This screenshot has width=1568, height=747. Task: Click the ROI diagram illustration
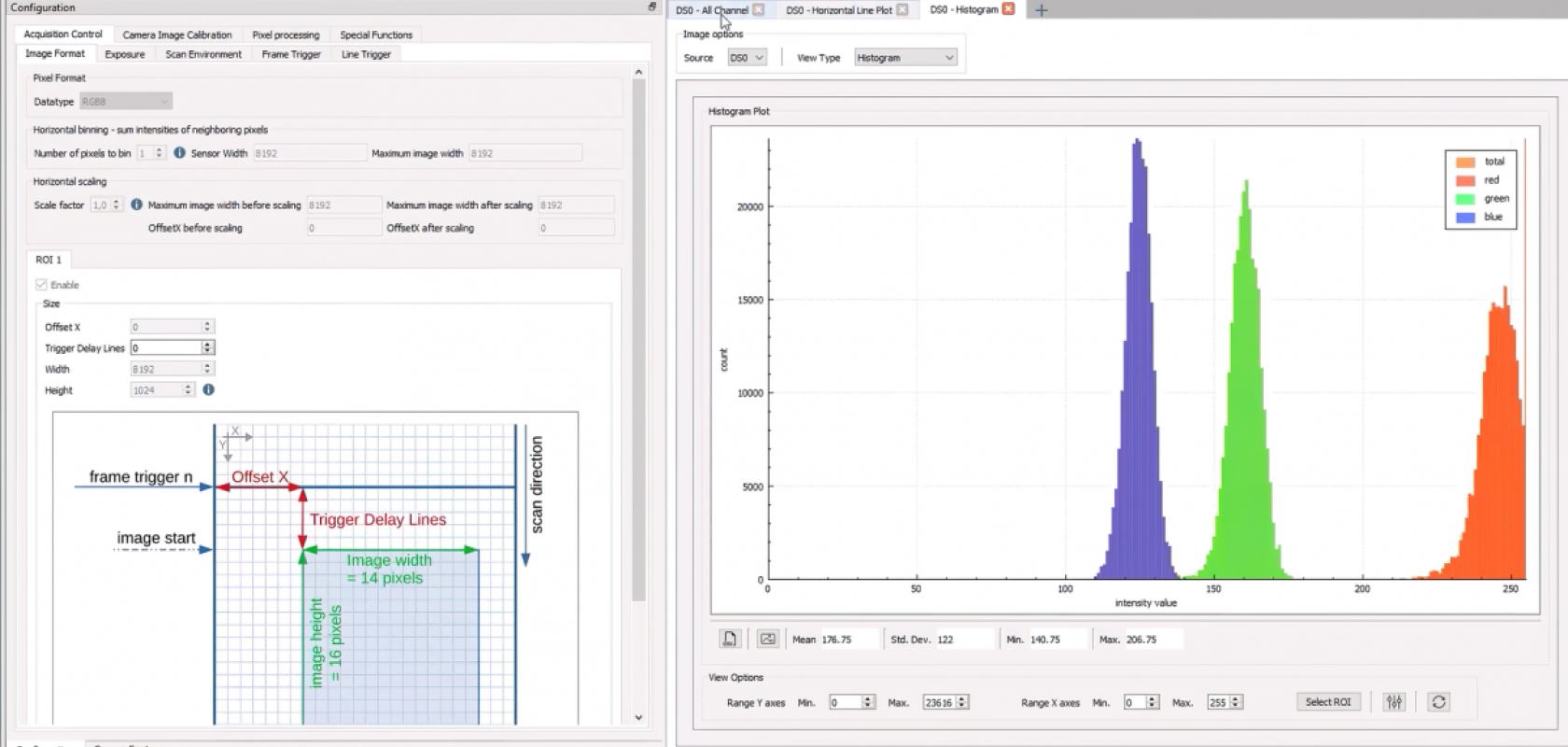(315, 568)
